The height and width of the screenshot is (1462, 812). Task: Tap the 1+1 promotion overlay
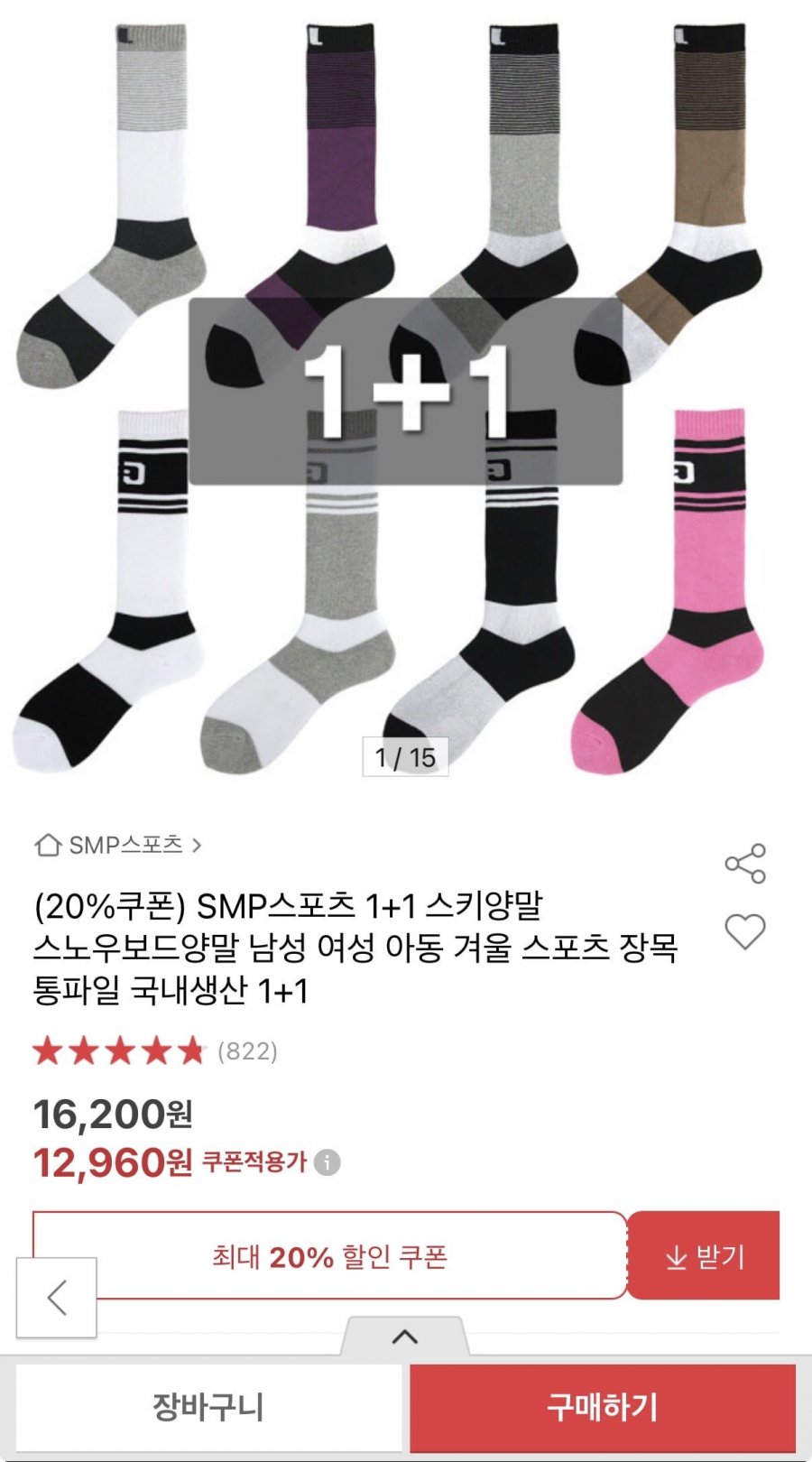(405, 391)
